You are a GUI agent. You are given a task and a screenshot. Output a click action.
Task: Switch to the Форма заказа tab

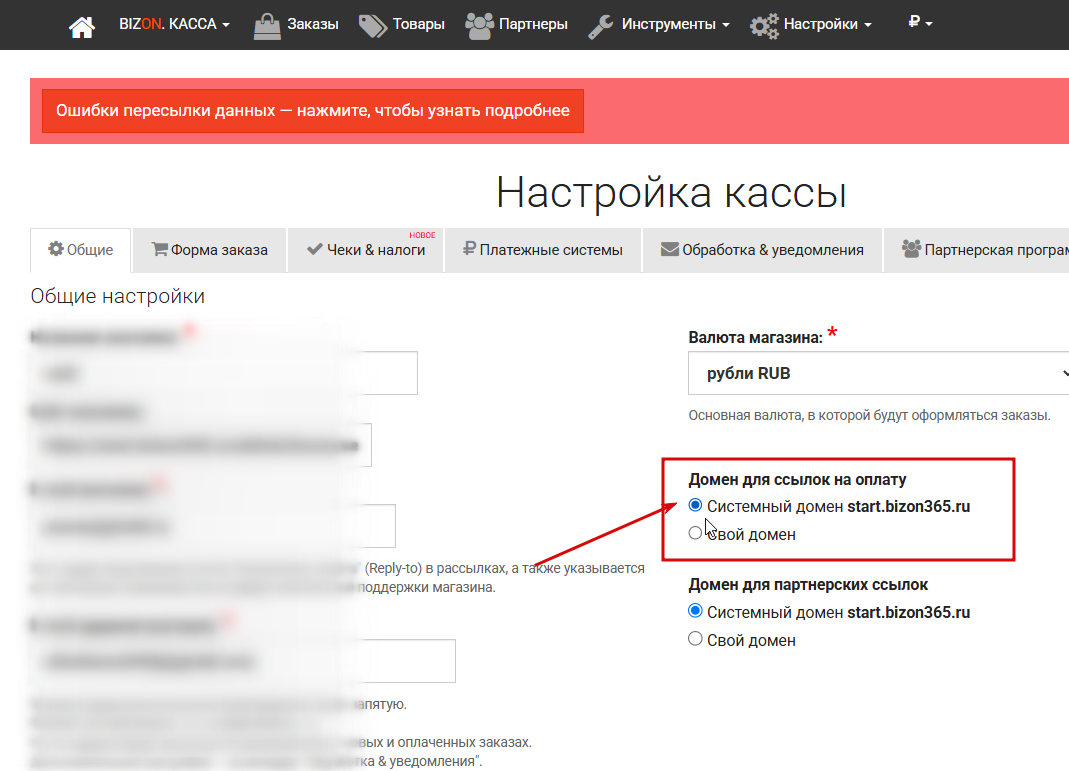point(209,250)
